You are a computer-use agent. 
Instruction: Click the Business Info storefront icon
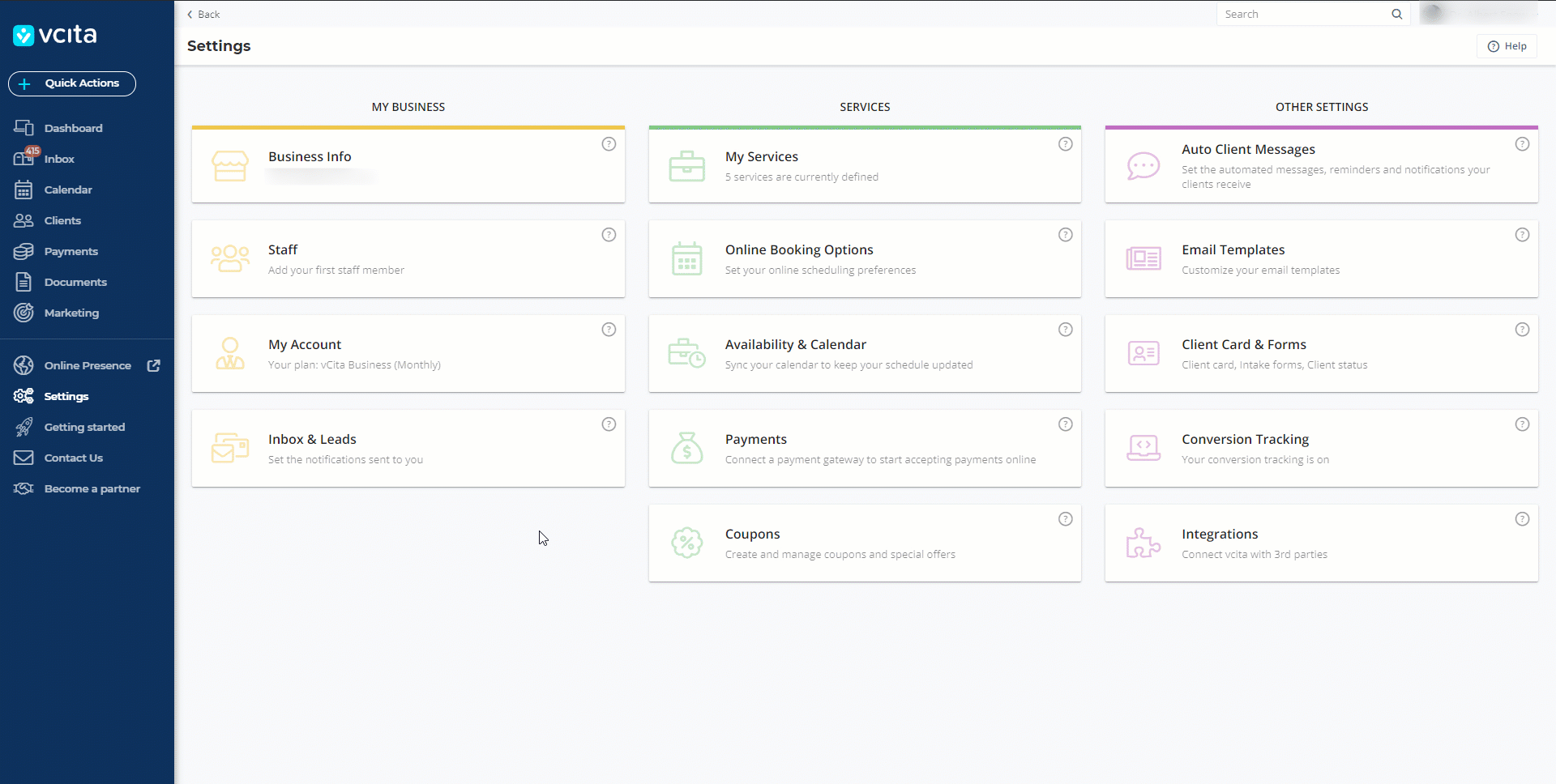tap(230, 165)
